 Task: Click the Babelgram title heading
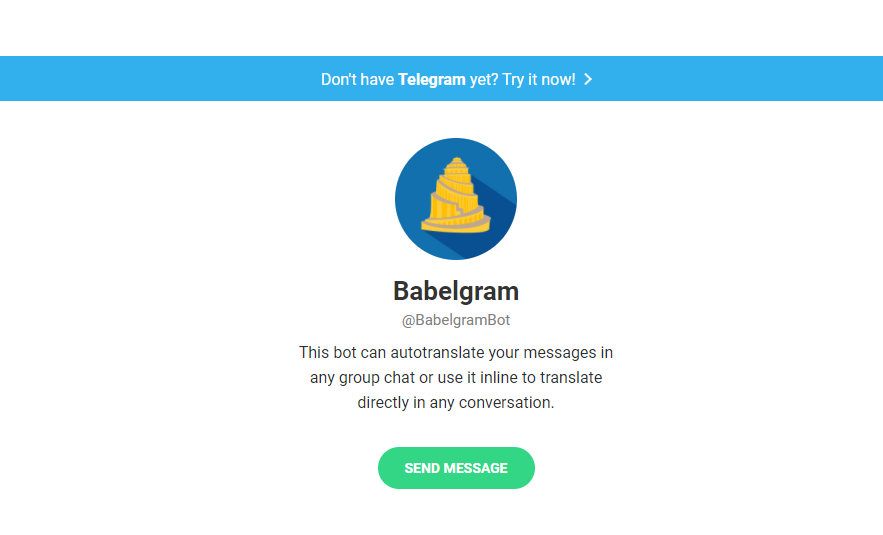pyautogui.click(x=456, y=291)
